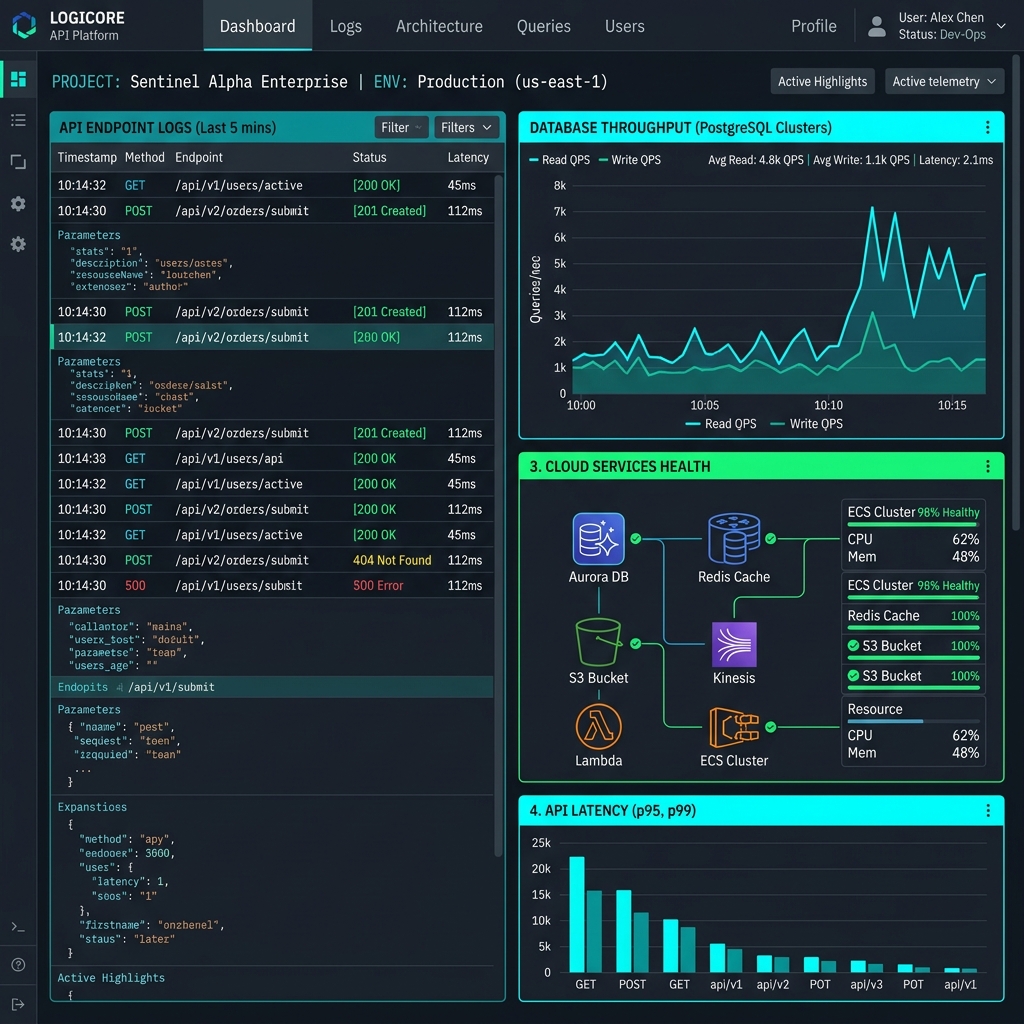Click the user avatar icon

876,27
